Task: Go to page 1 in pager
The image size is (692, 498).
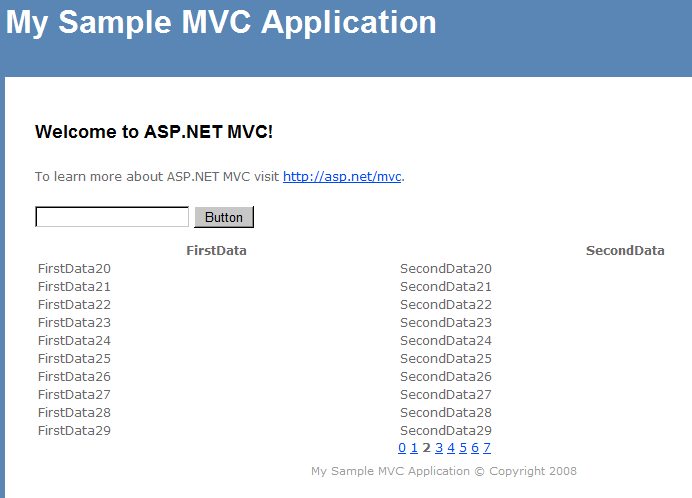Action: point(414,448)
